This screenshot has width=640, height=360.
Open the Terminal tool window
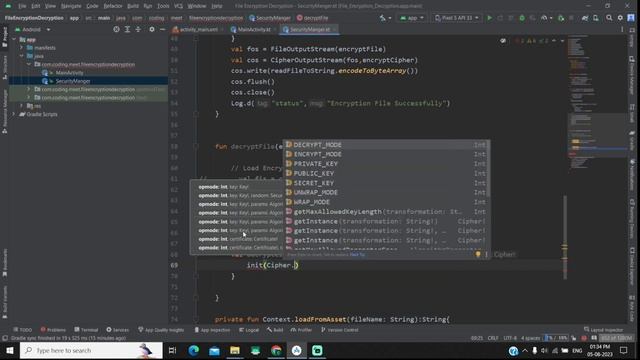[x=86, y=330]
